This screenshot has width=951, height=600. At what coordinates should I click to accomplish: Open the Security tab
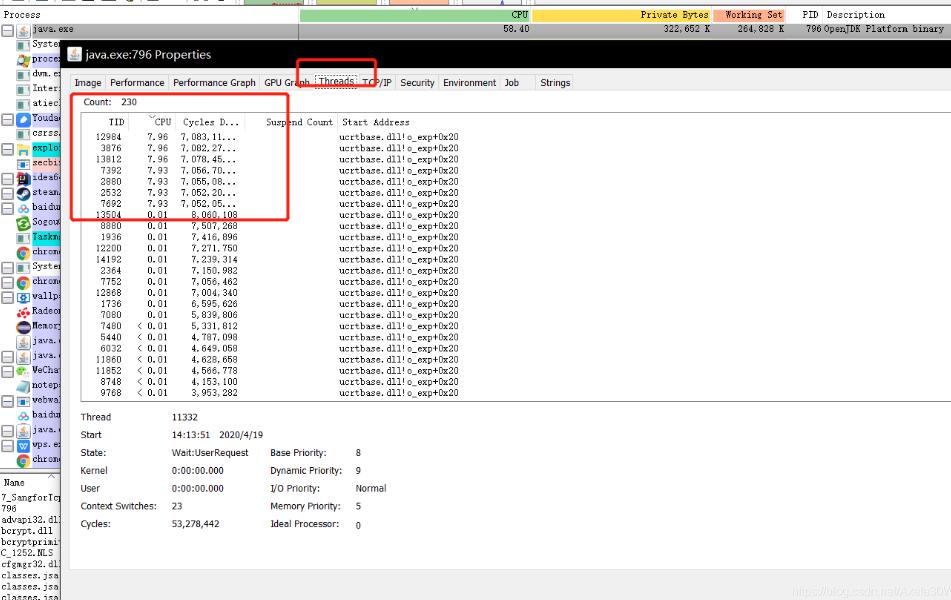[417, 83]
